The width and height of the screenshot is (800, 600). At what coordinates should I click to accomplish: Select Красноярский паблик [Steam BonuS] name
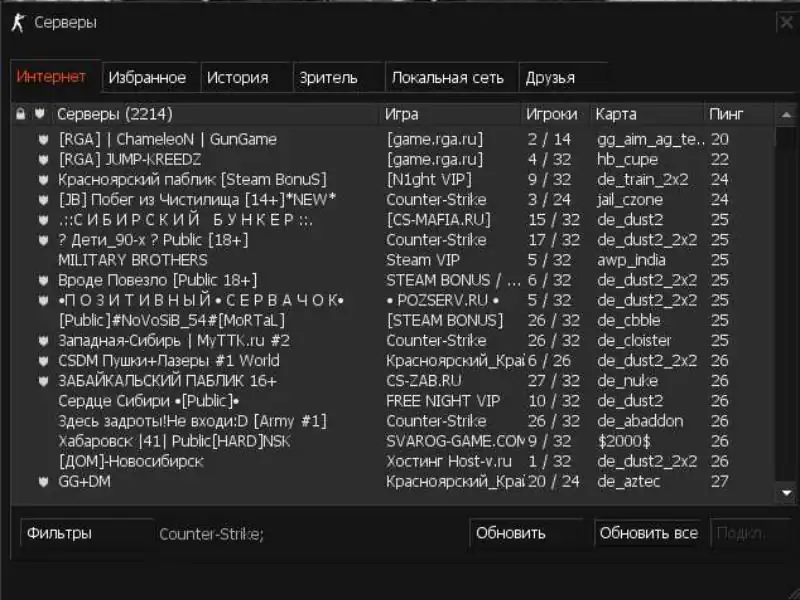(x=192, y=180)
